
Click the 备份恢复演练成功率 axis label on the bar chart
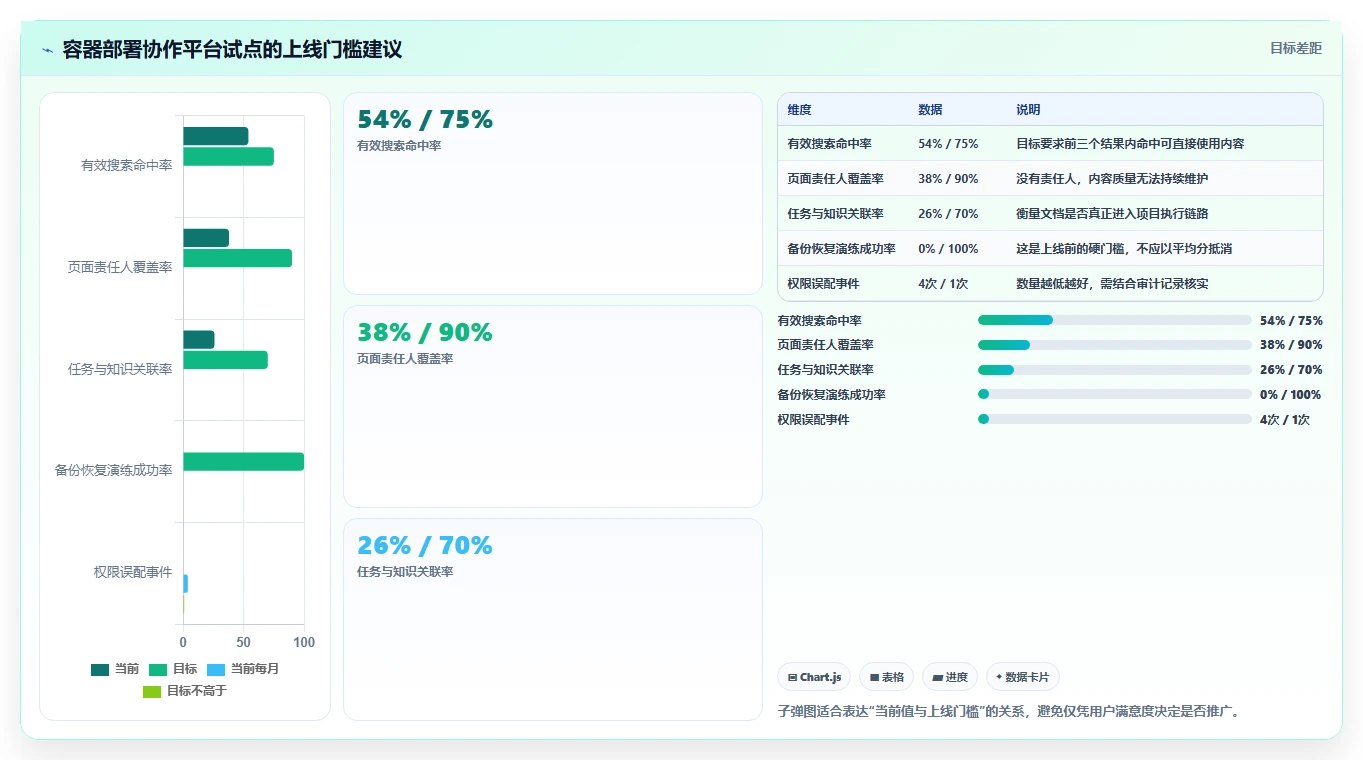point(113,470)
